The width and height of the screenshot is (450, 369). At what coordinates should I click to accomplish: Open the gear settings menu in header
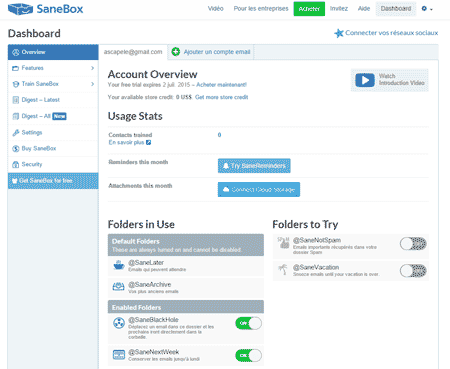[x=427, y=9]
